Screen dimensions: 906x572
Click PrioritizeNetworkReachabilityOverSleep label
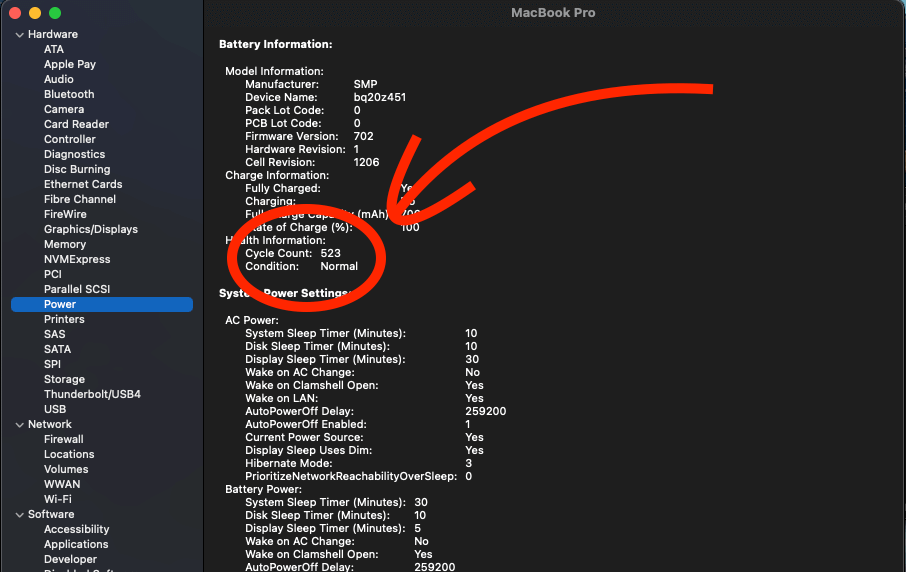351,477
